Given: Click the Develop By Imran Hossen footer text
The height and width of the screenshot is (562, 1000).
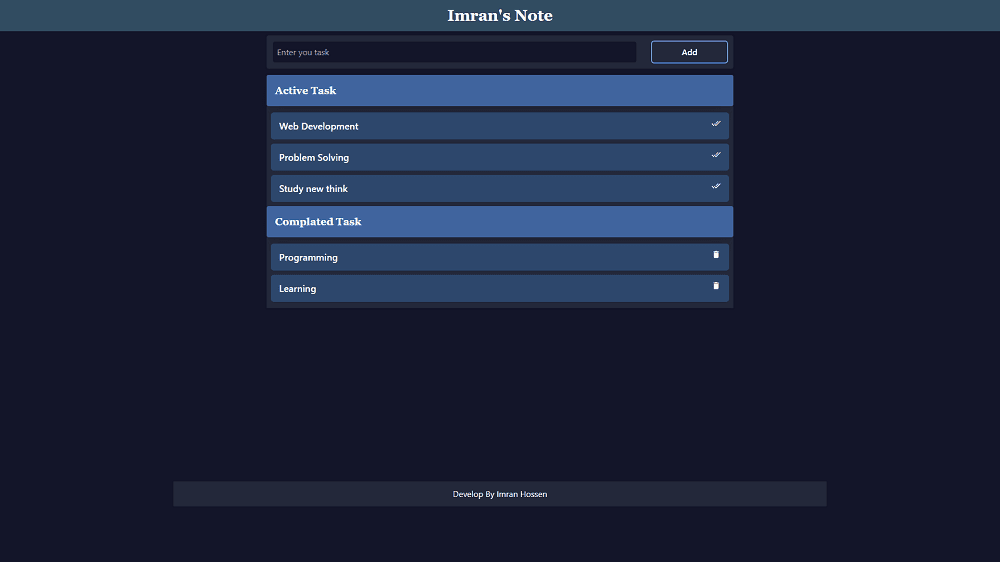Looking at the screenshot, I should coord(500,494).
